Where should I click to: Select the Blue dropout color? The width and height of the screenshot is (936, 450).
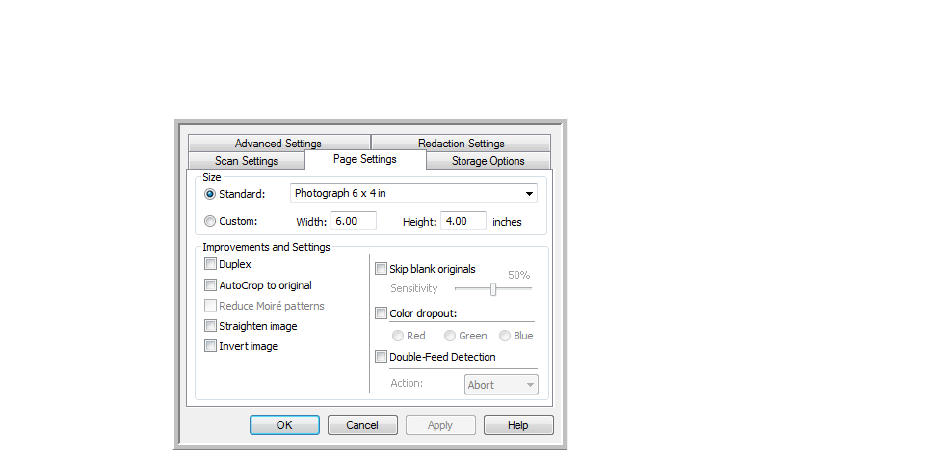(504, 335)
